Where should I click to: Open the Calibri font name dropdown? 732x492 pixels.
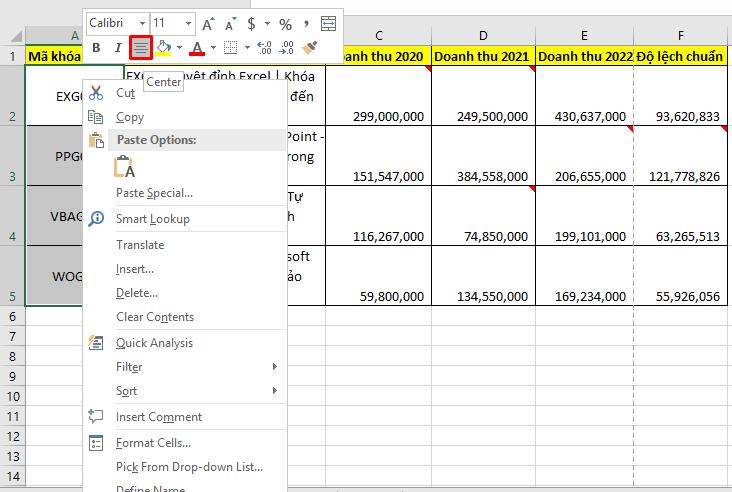pos(141,23)
